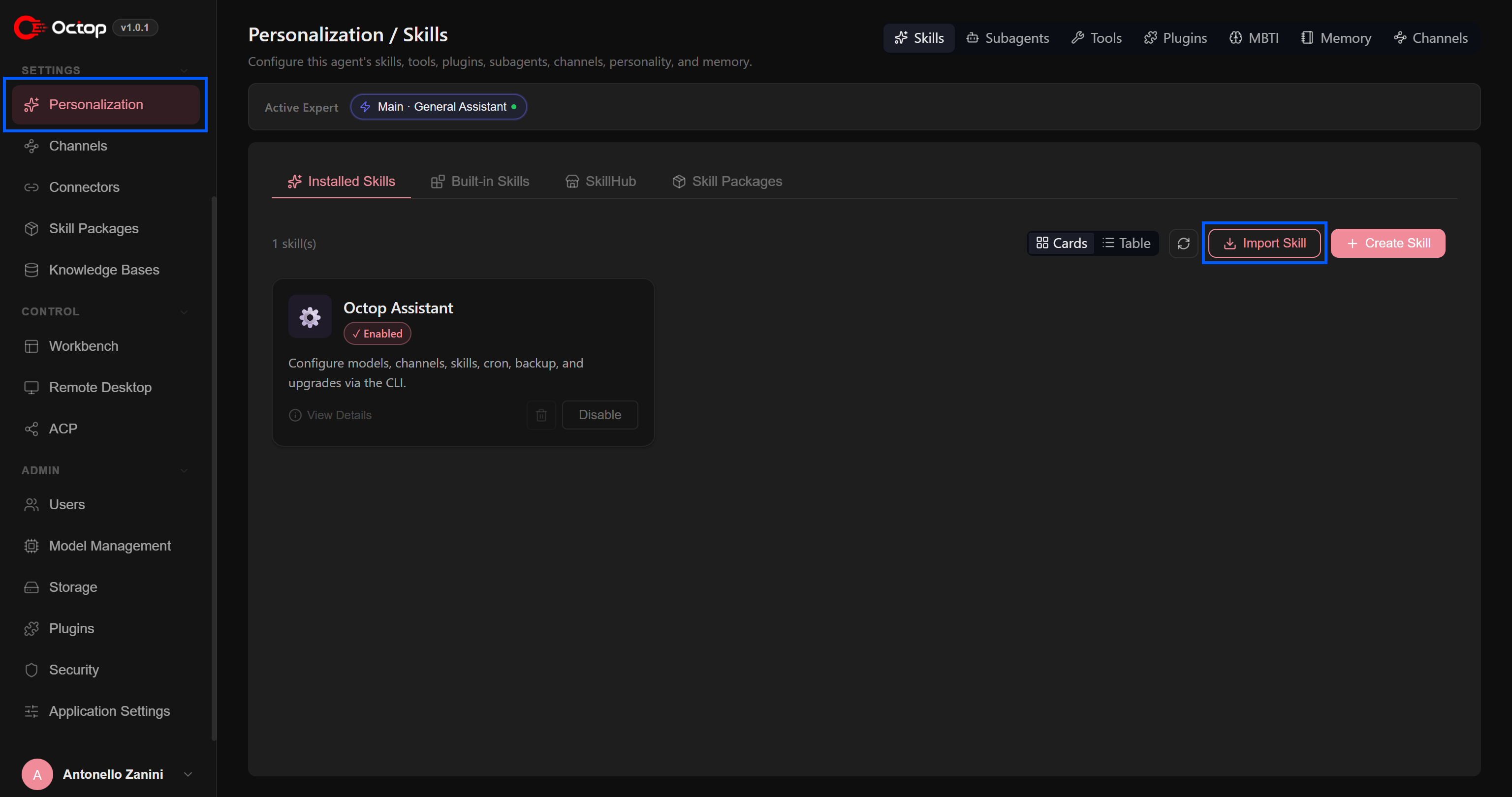Open the Users admin page
This screenshot has width=1512, height=797.
(x=106, y=505)
